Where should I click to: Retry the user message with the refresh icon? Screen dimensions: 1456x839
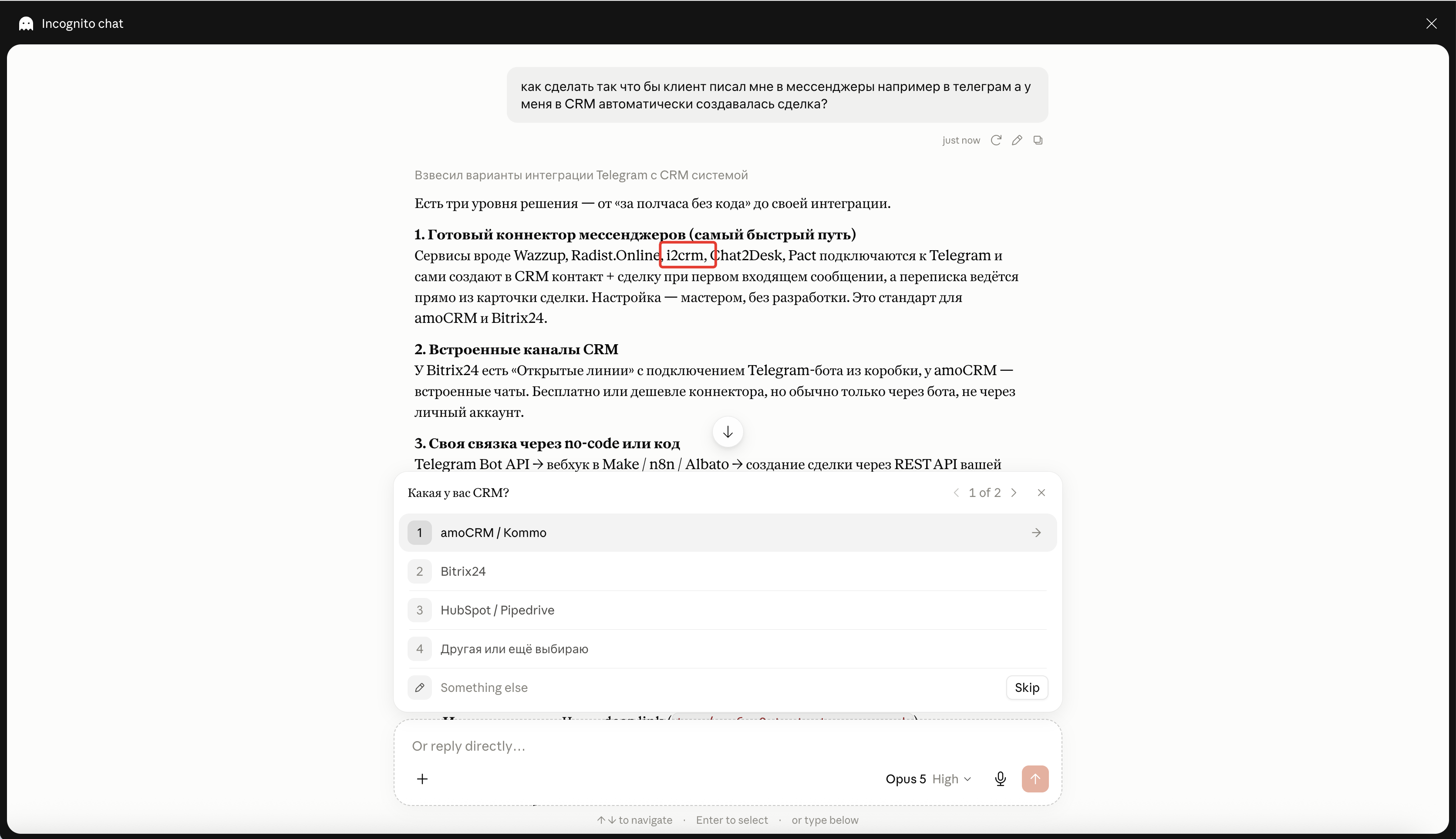995,140
